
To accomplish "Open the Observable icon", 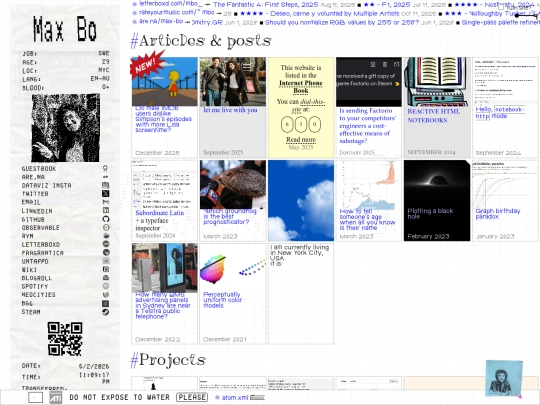I will click(105, 227).
